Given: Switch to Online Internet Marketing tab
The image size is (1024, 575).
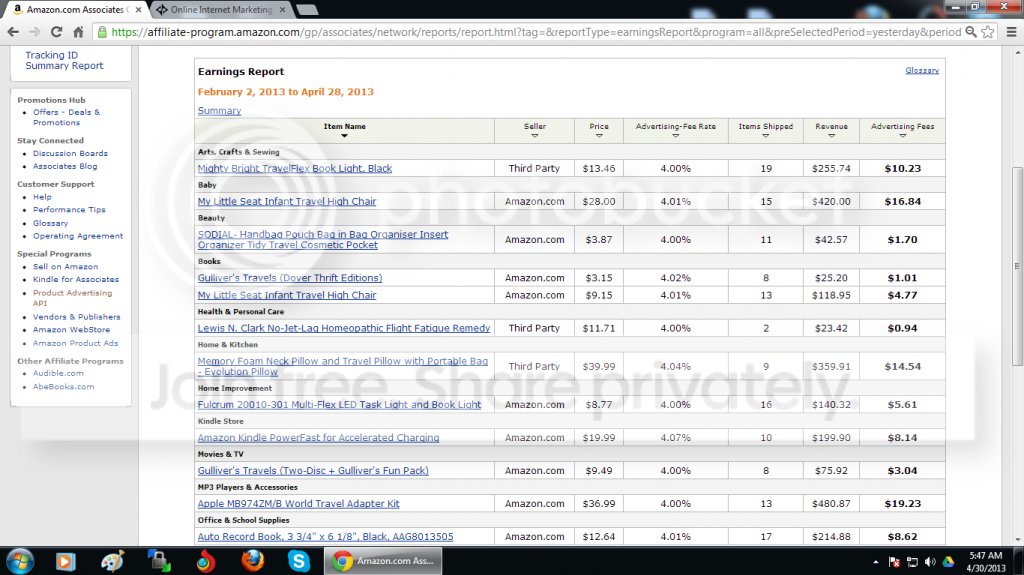Looking at the screenshot, I should 221,10.
